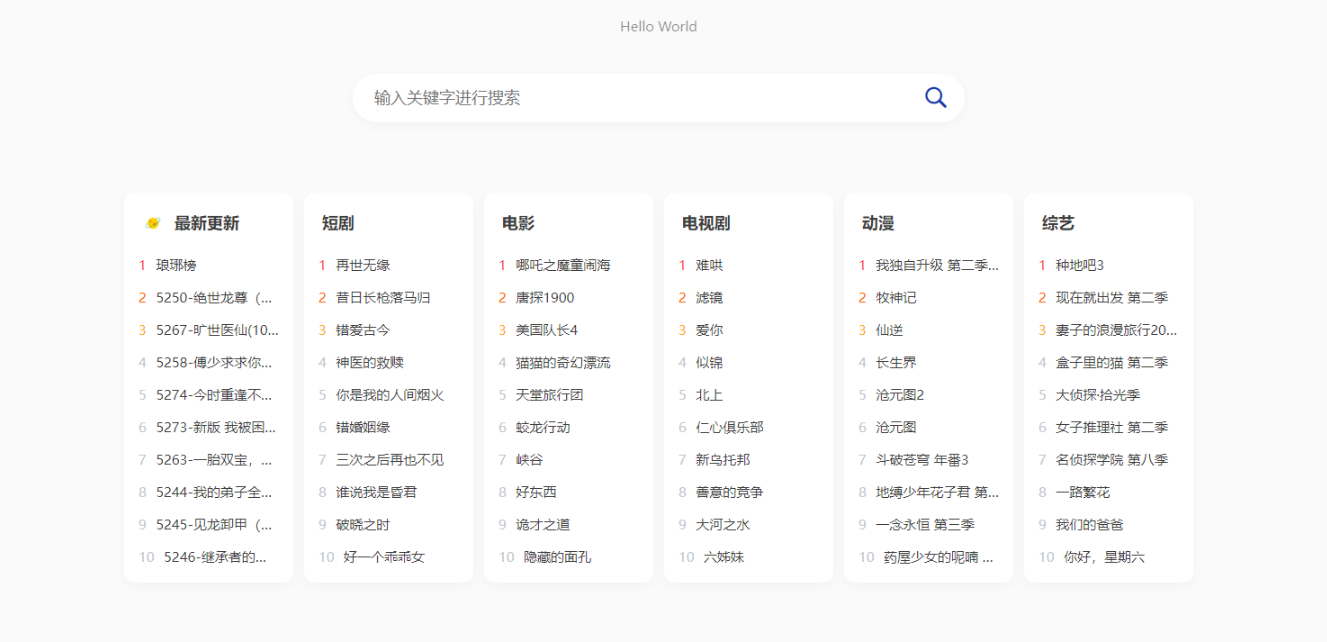Open the 综艺 category heading
Screen dimensions: 1327x642
pyautogui.click(x=1058, y=223)
